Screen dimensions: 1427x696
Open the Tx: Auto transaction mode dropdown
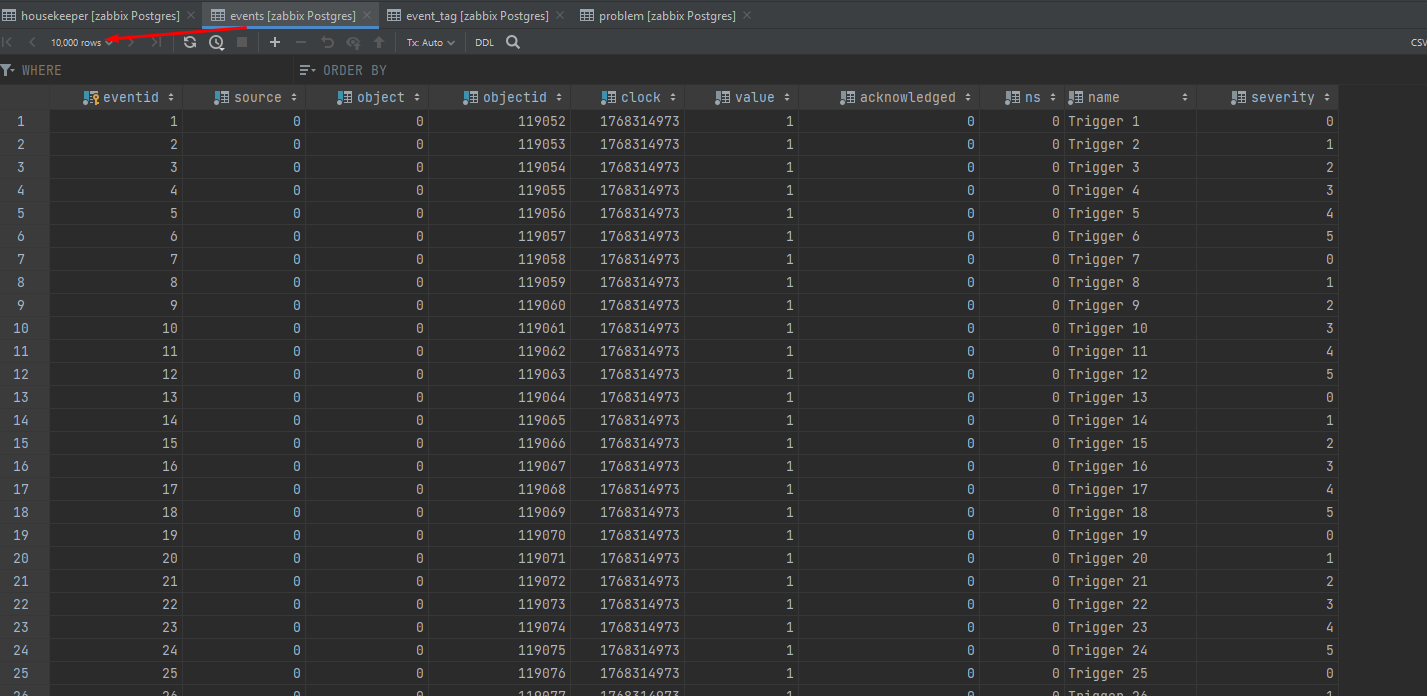pyautogui.click(x=430, y=43)
